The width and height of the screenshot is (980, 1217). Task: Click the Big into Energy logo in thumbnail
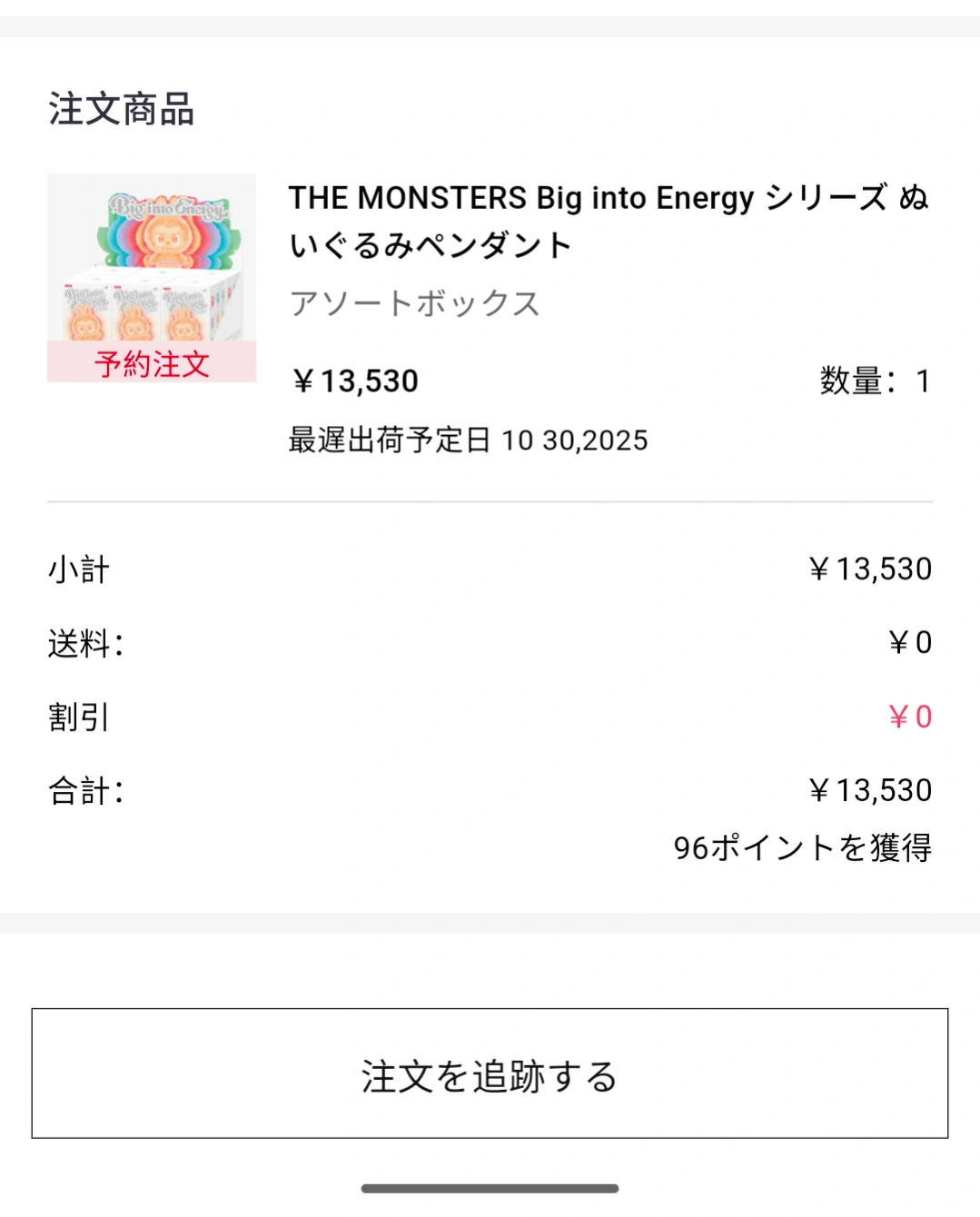(168, 206)
